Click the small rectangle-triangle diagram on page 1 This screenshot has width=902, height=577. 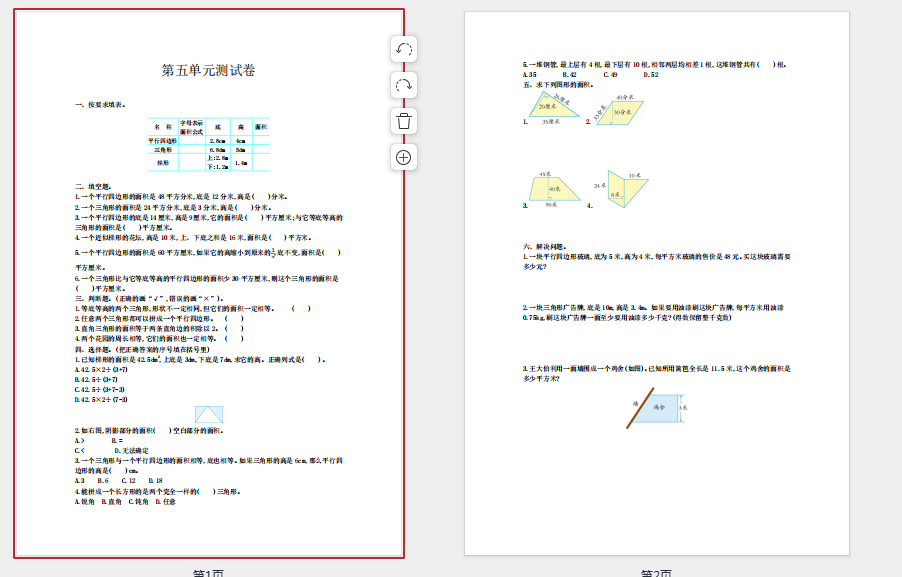pos(208,415)
